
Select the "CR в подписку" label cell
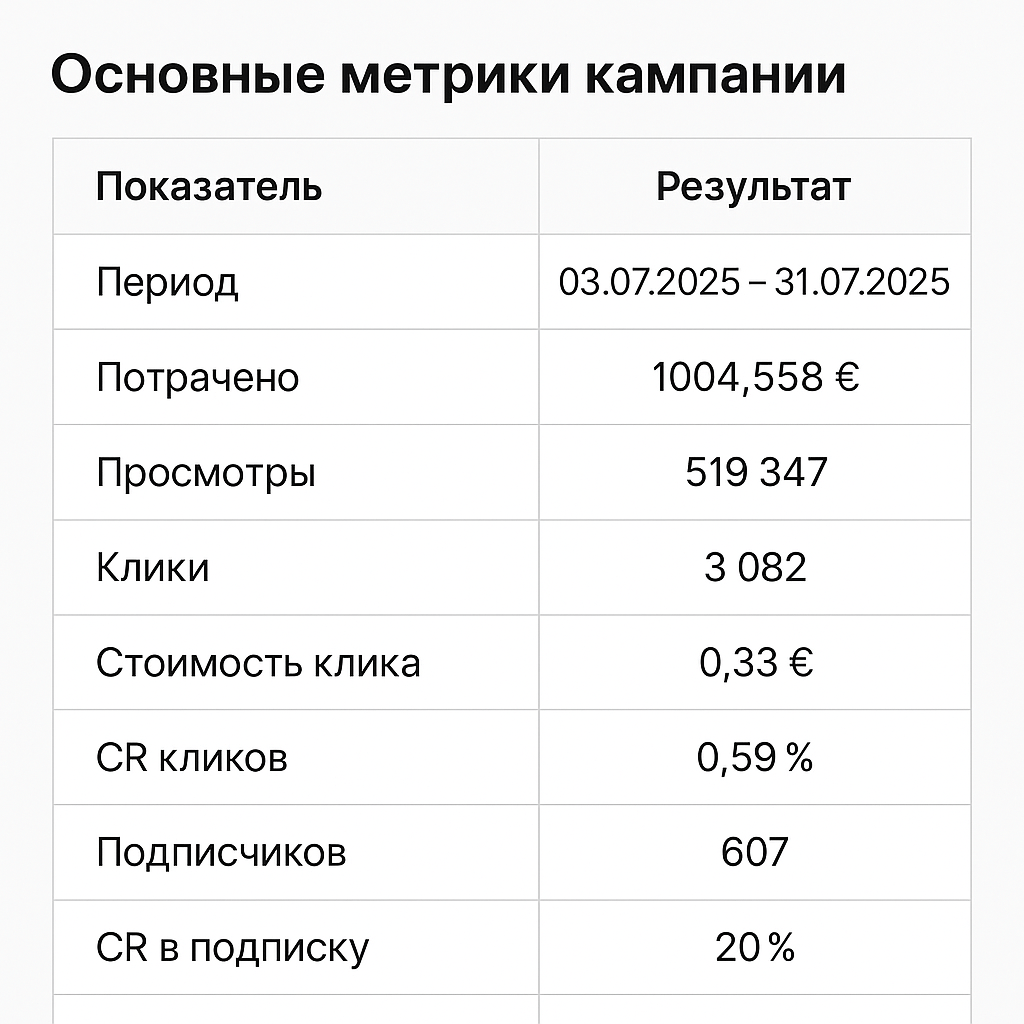click(x=232, y=948)
